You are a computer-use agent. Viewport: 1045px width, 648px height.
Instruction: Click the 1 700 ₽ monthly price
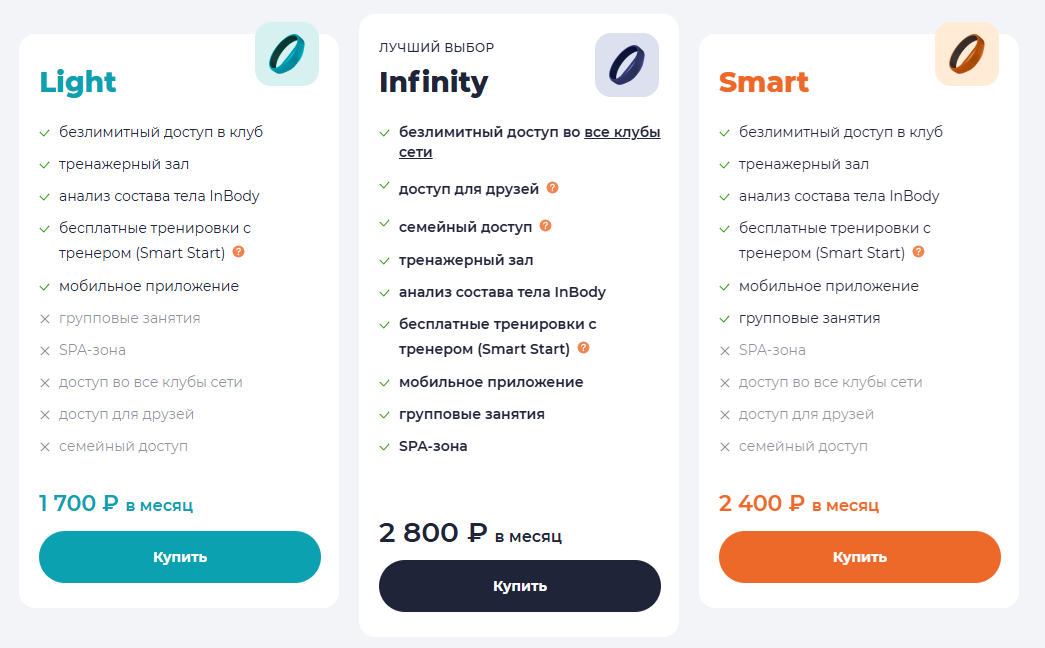(x=116, y=503)
